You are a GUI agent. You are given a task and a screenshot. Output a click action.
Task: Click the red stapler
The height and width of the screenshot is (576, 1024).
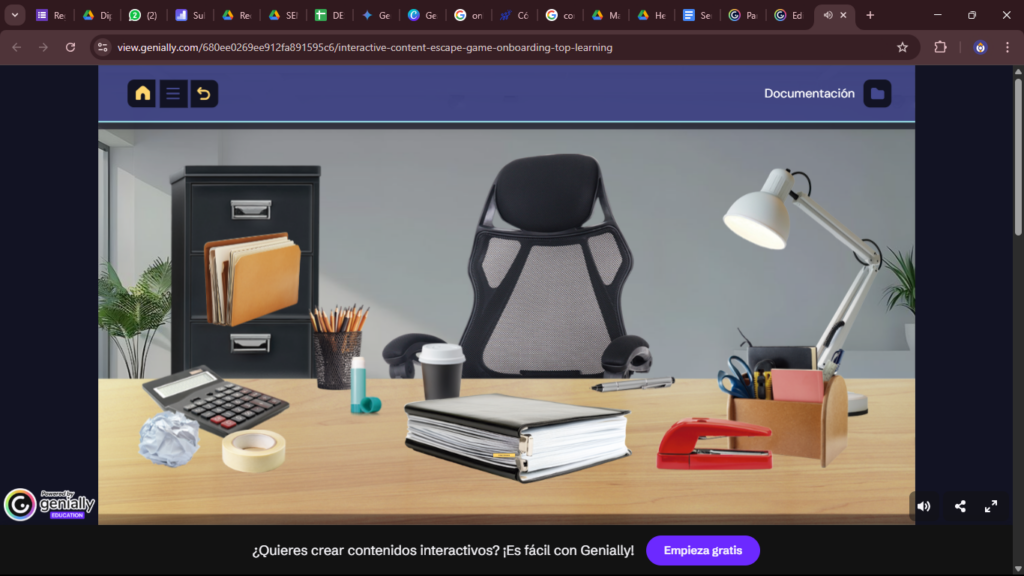pos(715,445)
